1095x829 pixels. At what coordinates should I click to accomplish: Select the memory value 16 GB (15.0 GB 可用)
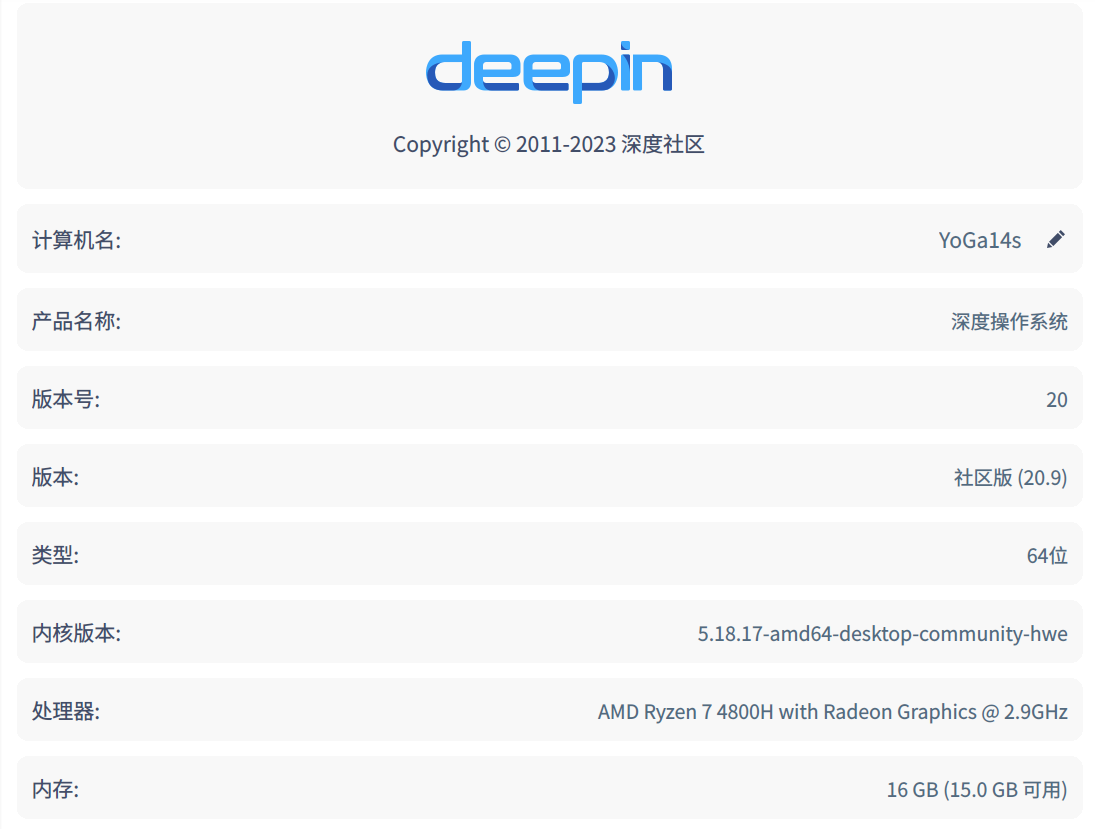(x=977, y=790)
